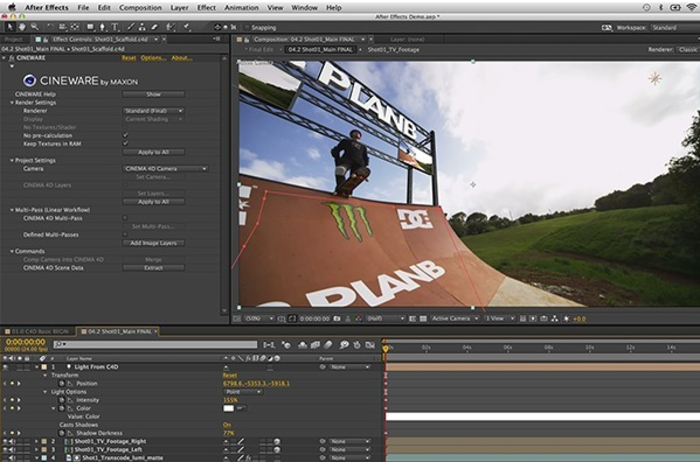Collapse the Render Settings section
700x462 pixels.
click(13, 102)
